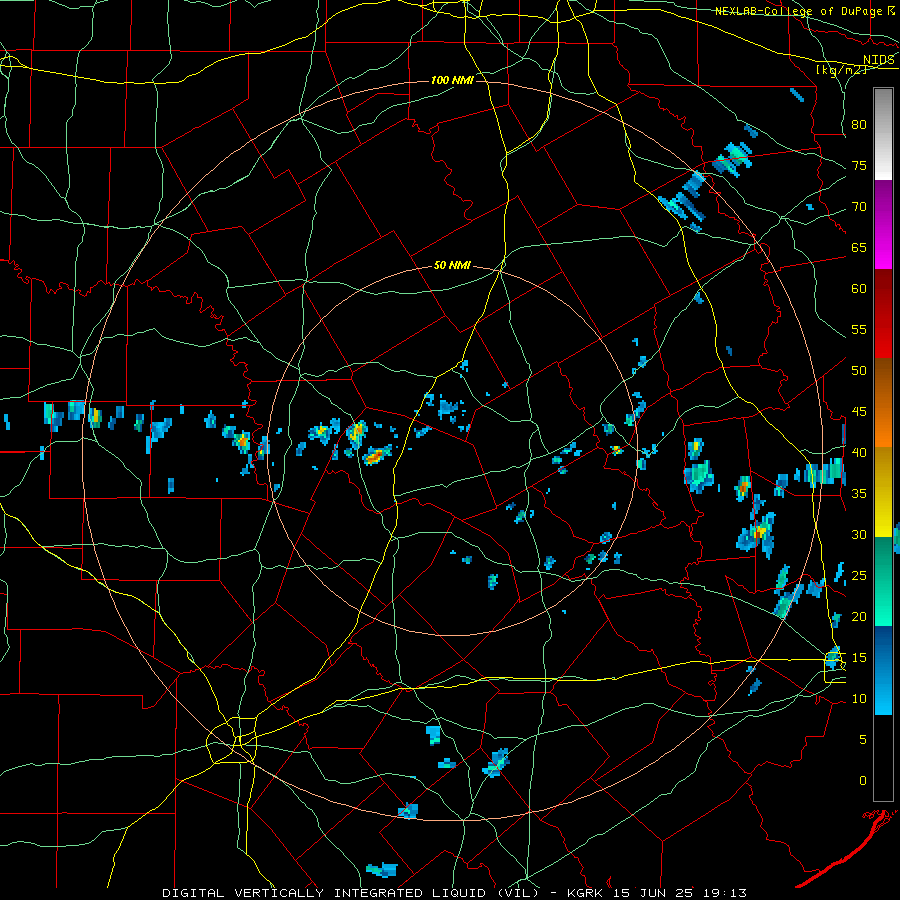Viewport: 900px width, 900px height.
Task: Select the 60 value on VIL scale
Action: pyautogui.click(x=859, y=289)
